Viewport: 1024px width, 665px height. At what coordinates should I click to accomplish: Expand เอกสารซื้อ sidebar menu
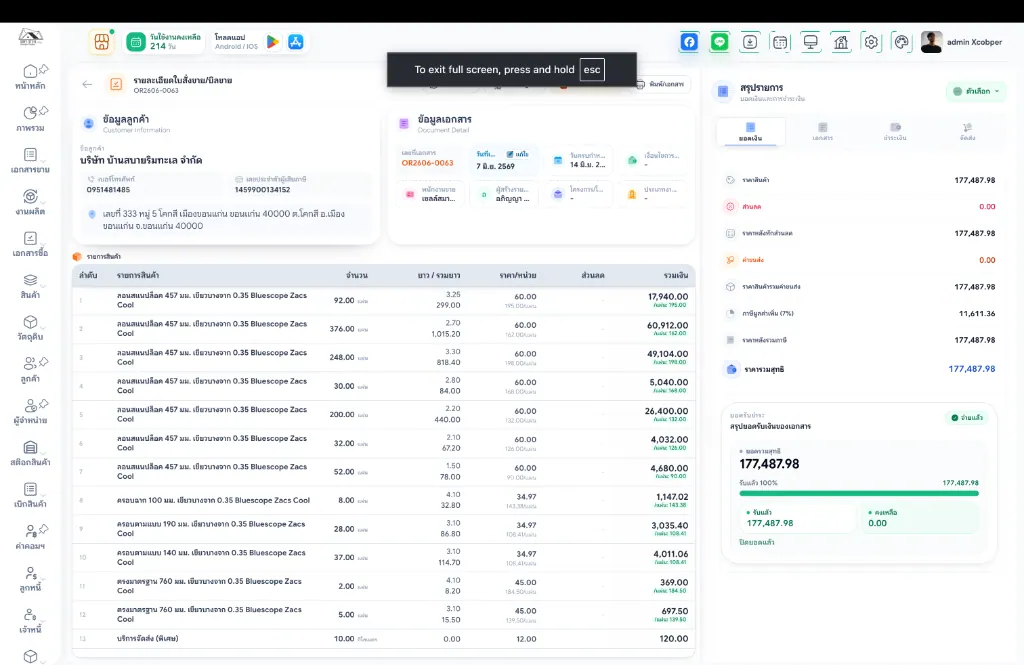pos(30,244)
